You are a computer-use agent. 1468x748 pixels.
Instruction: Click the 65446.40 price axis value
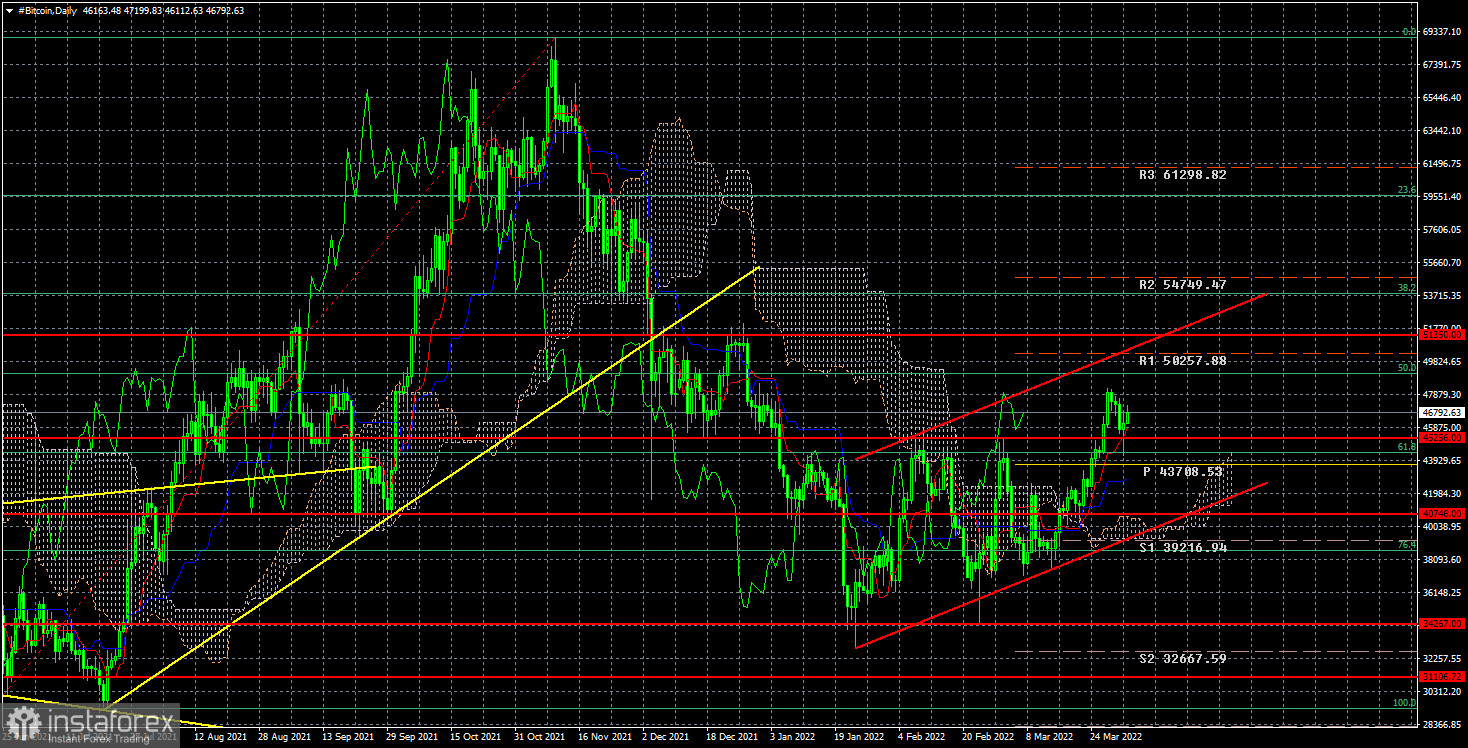[x=1443, y=98]
